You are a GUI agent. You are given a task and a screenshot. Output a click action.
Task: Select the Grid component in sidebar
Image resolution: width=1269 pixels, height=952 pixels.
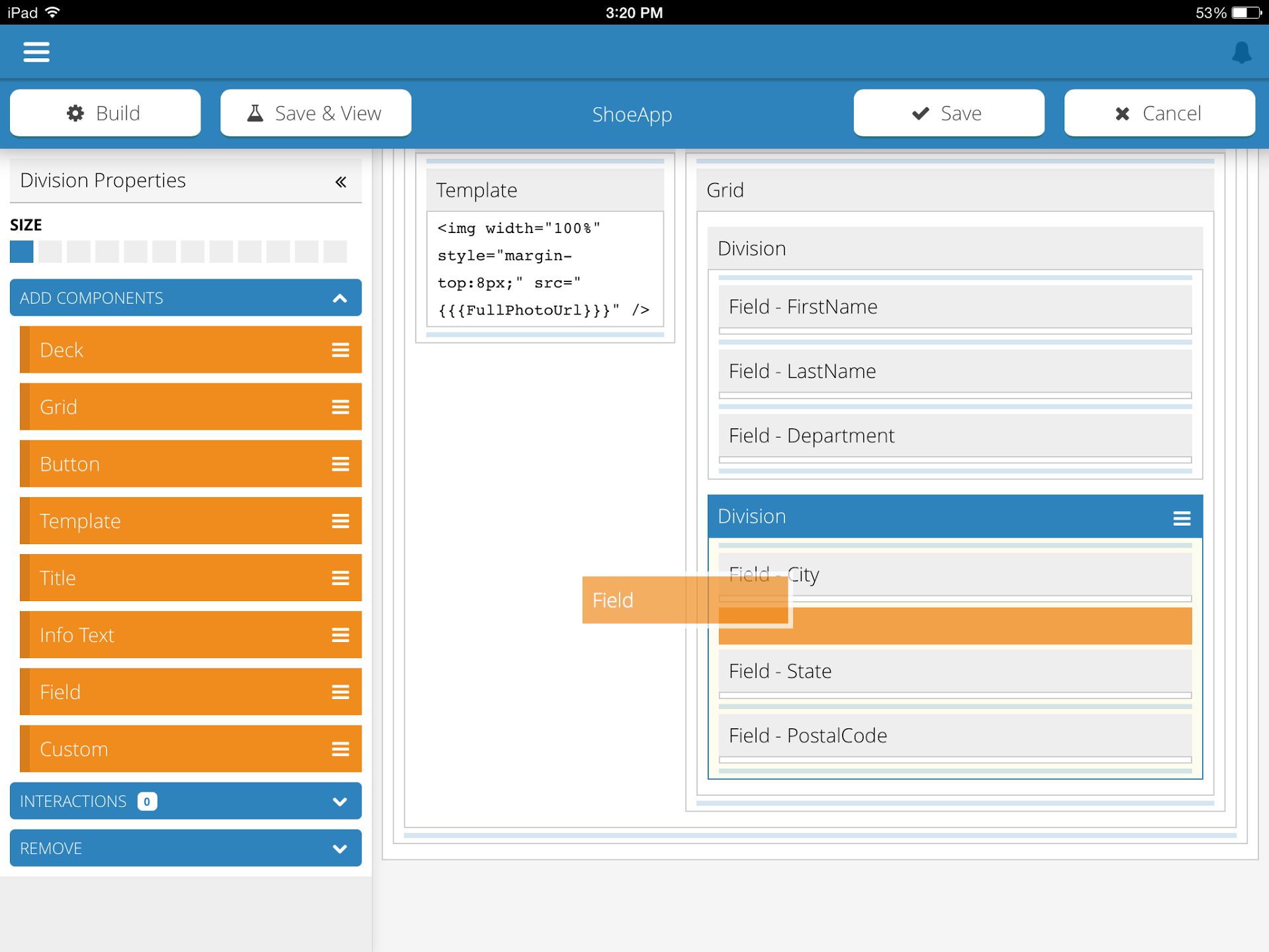[x=191, y=406]
